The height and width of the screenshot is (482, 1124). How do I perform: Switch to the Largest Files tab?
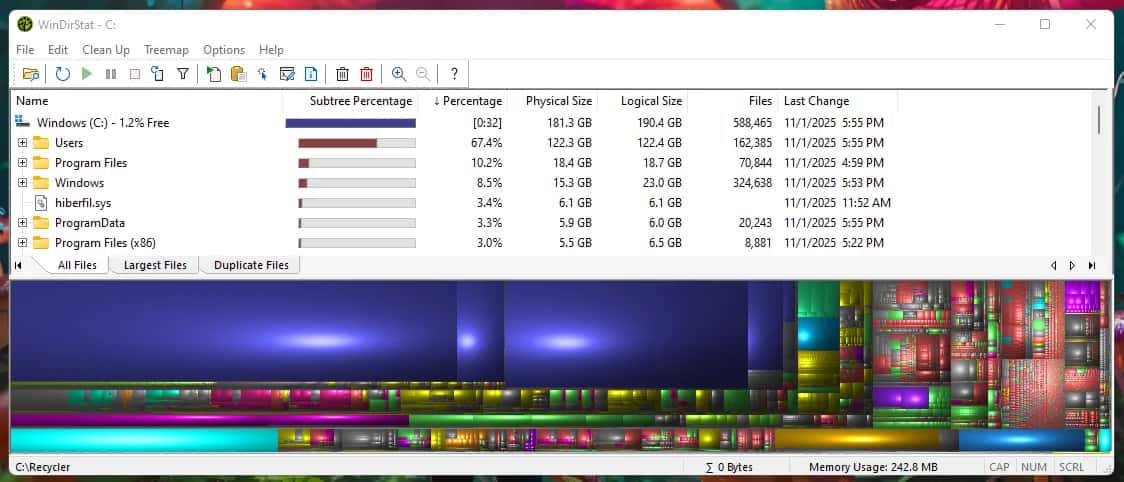pos(155,266)
